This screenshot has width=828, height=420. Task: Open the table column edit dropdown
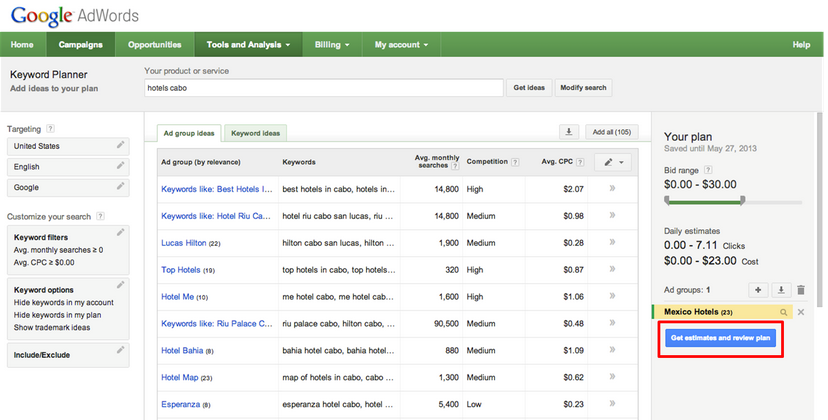(x=613, y=162)
